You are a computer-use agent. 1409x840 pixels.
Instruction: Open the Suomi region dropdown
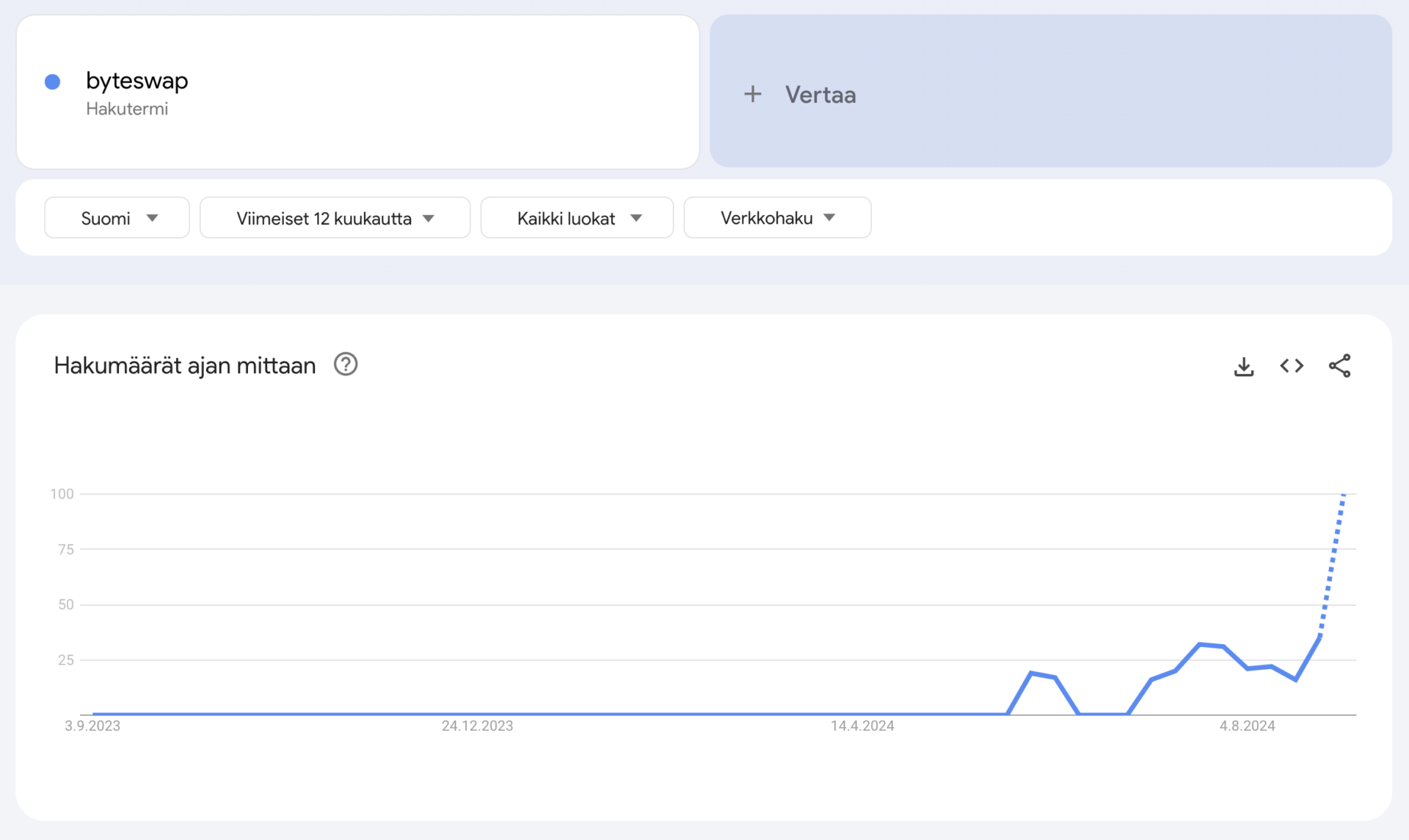116,217
